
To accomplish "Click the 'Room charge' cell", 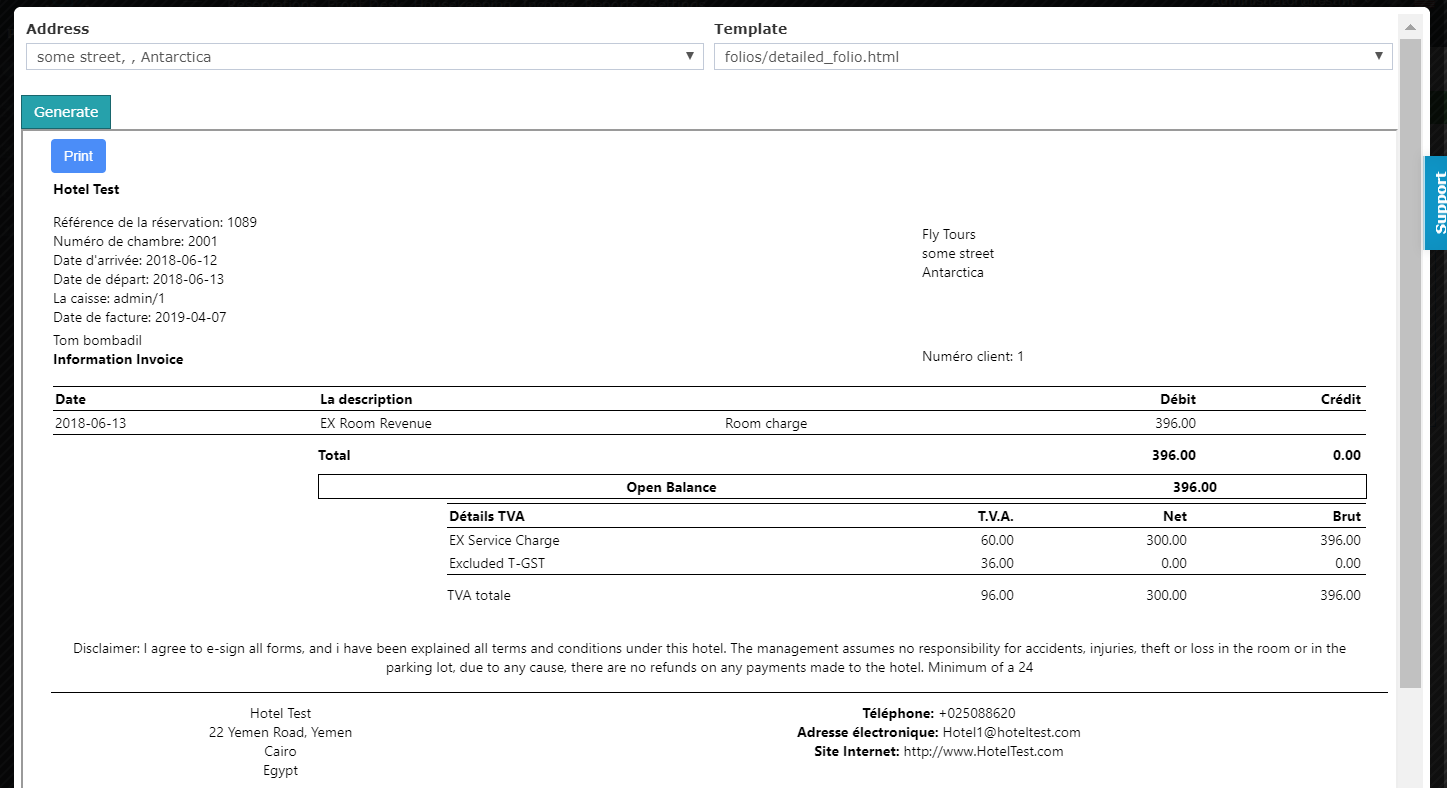I will 766,423.
